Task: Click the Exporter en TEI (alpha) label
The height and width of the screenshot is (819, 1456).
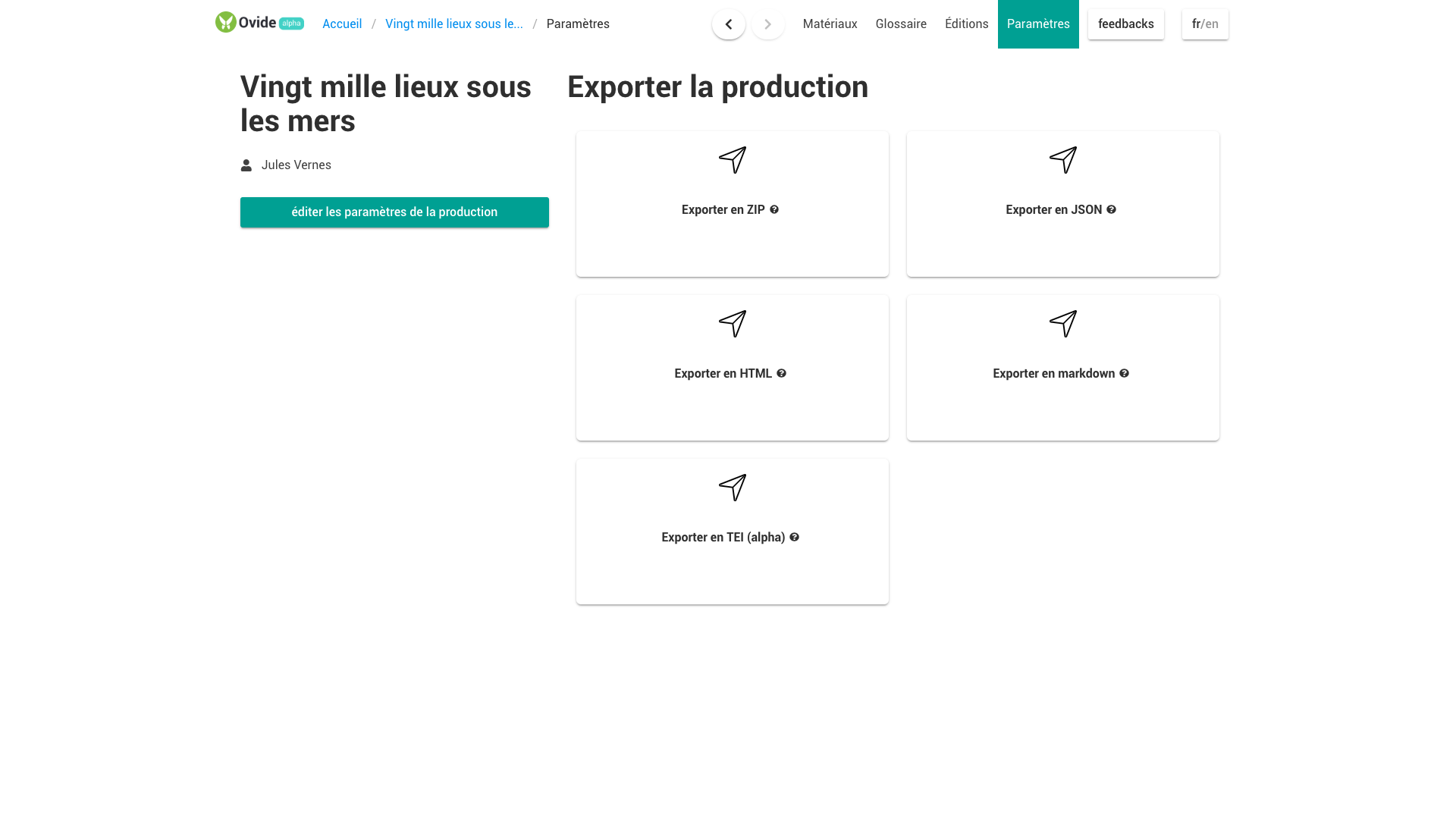Action: click(723, 538)
